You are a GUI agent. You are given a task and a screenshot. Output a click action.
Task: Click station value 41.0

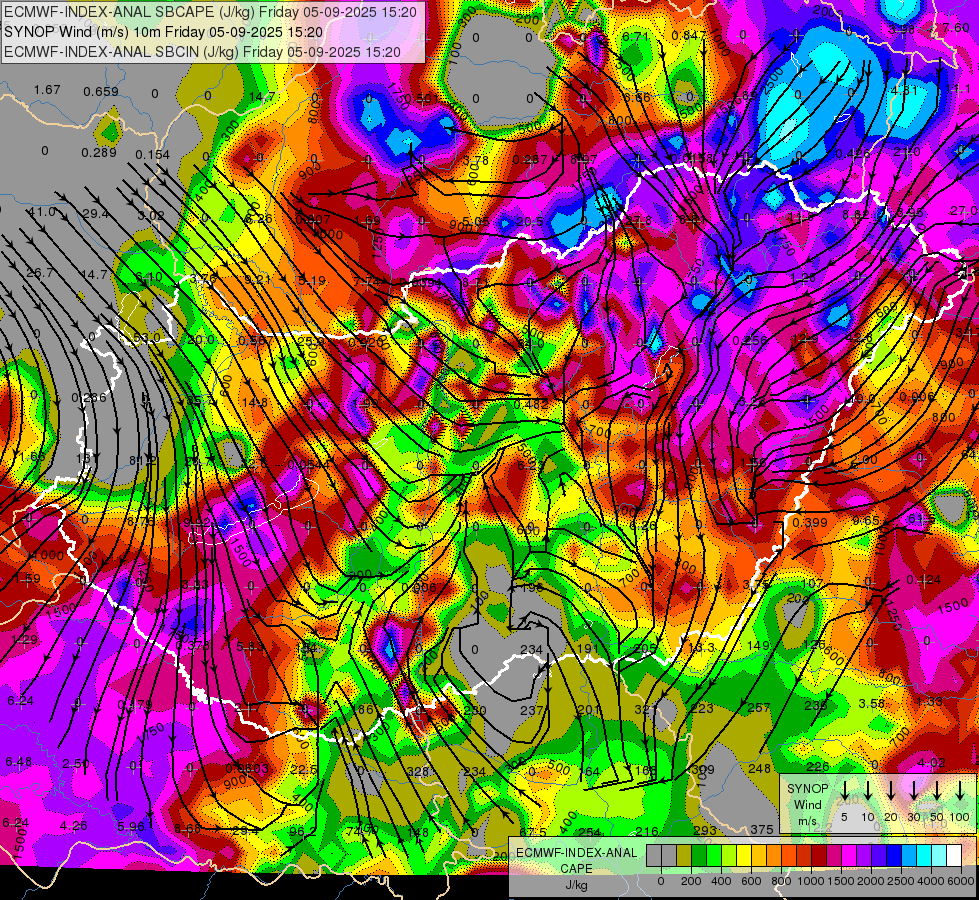[x=41, y=212]
